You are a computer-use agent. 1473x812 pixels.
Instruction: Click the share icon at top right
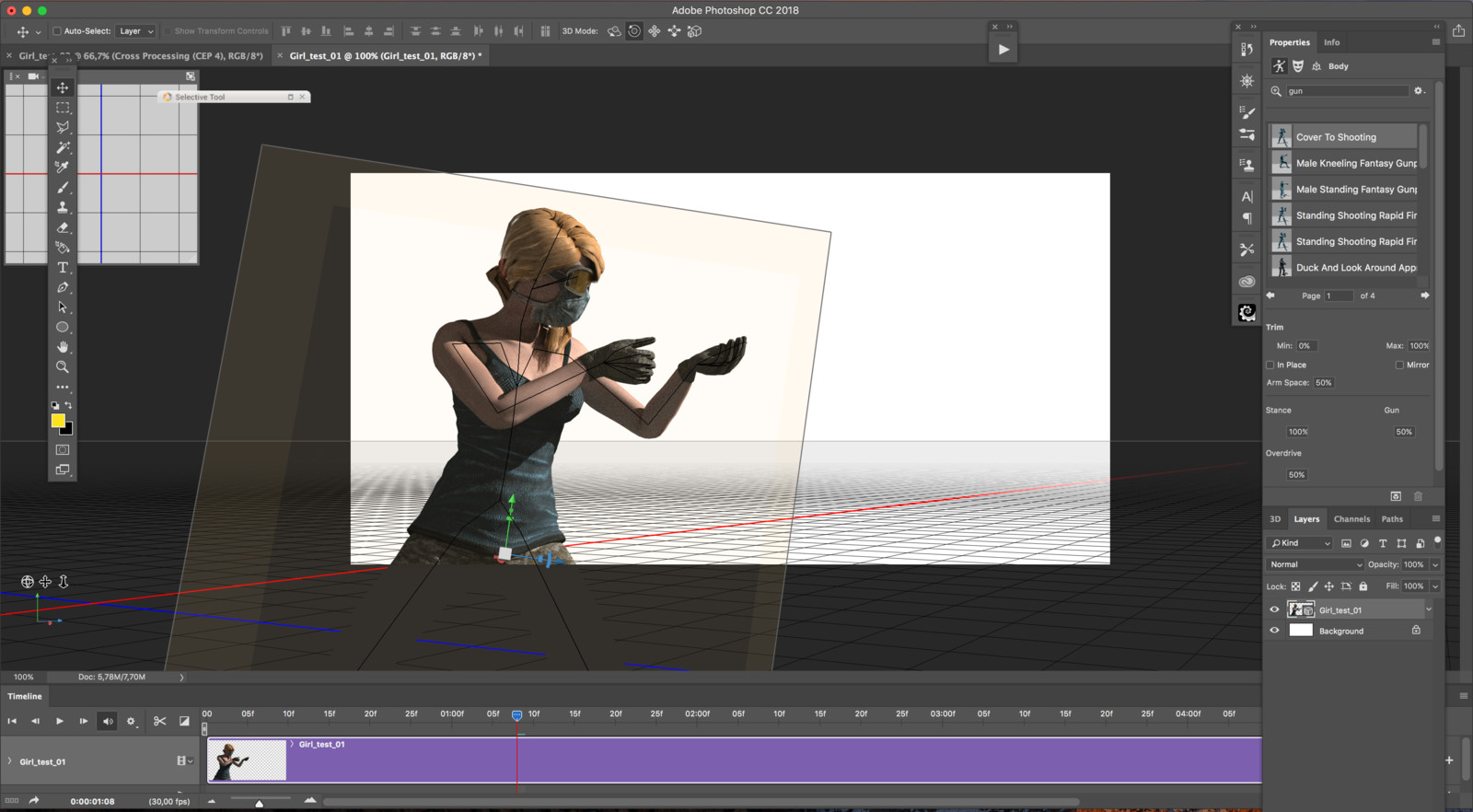[x=1459, y=30]
